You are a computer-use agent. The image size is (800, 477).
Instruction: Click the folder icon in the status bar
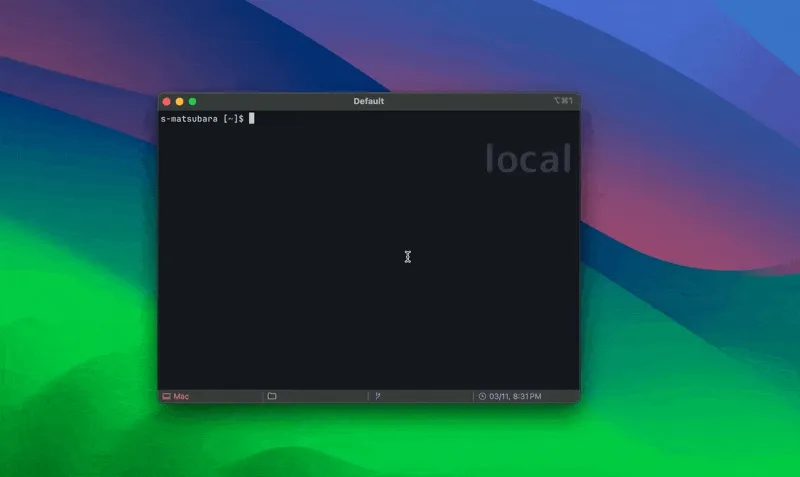(x=271, y=396)
